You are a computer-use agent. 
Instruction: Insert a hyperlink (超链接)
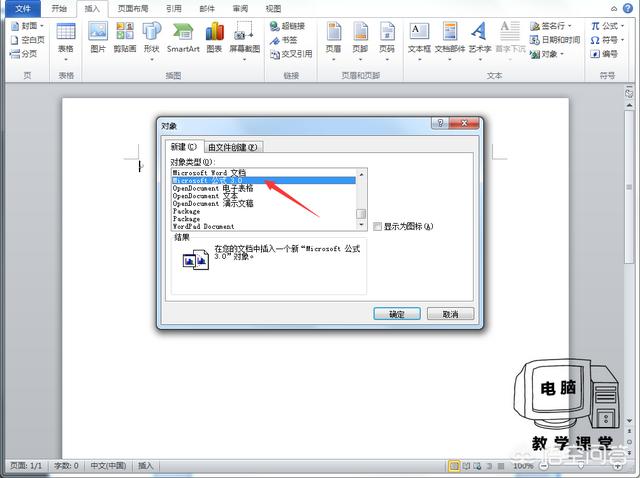tap(287, 26)
